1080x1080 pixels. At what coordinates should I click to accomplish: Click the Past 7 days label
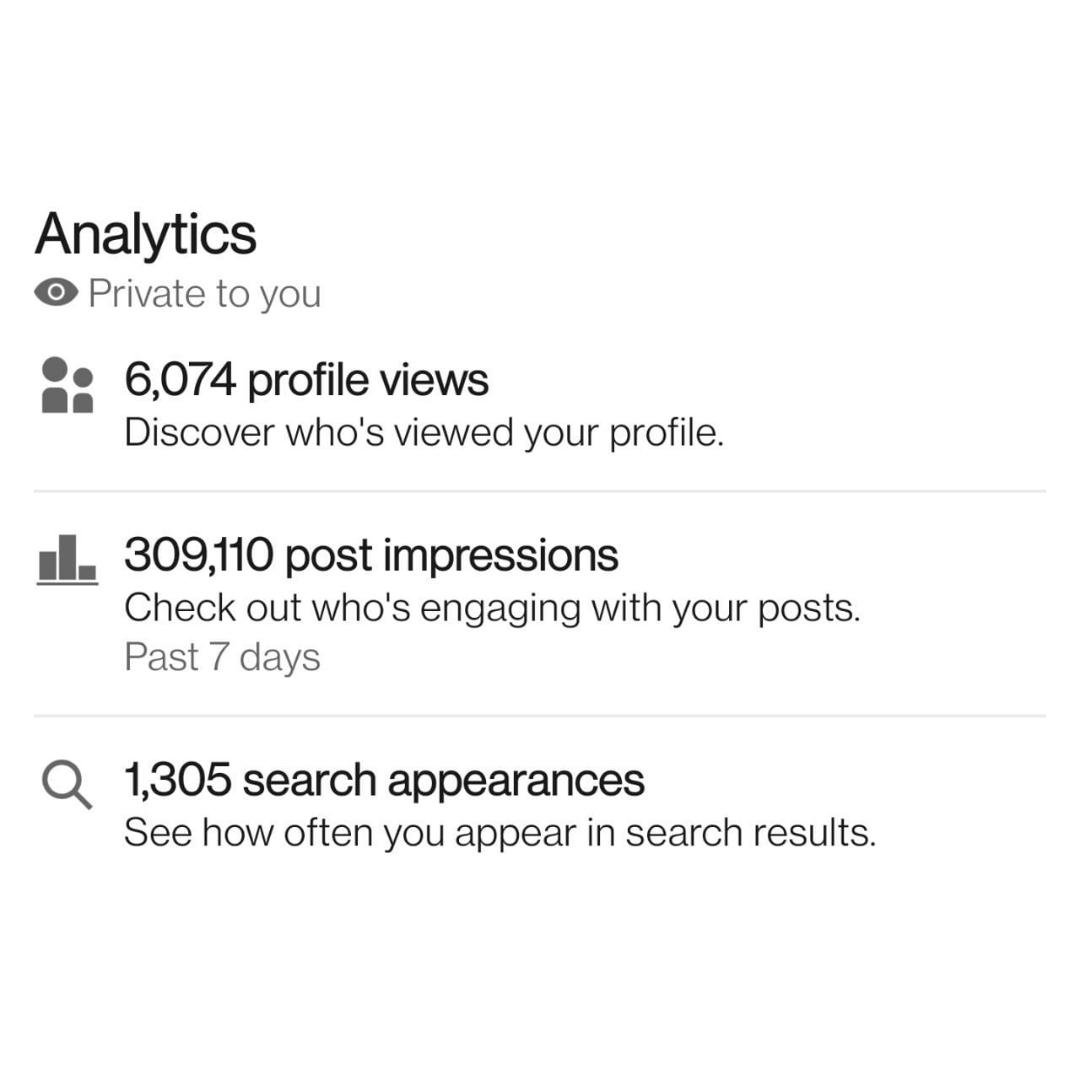(x=222, y=657)
